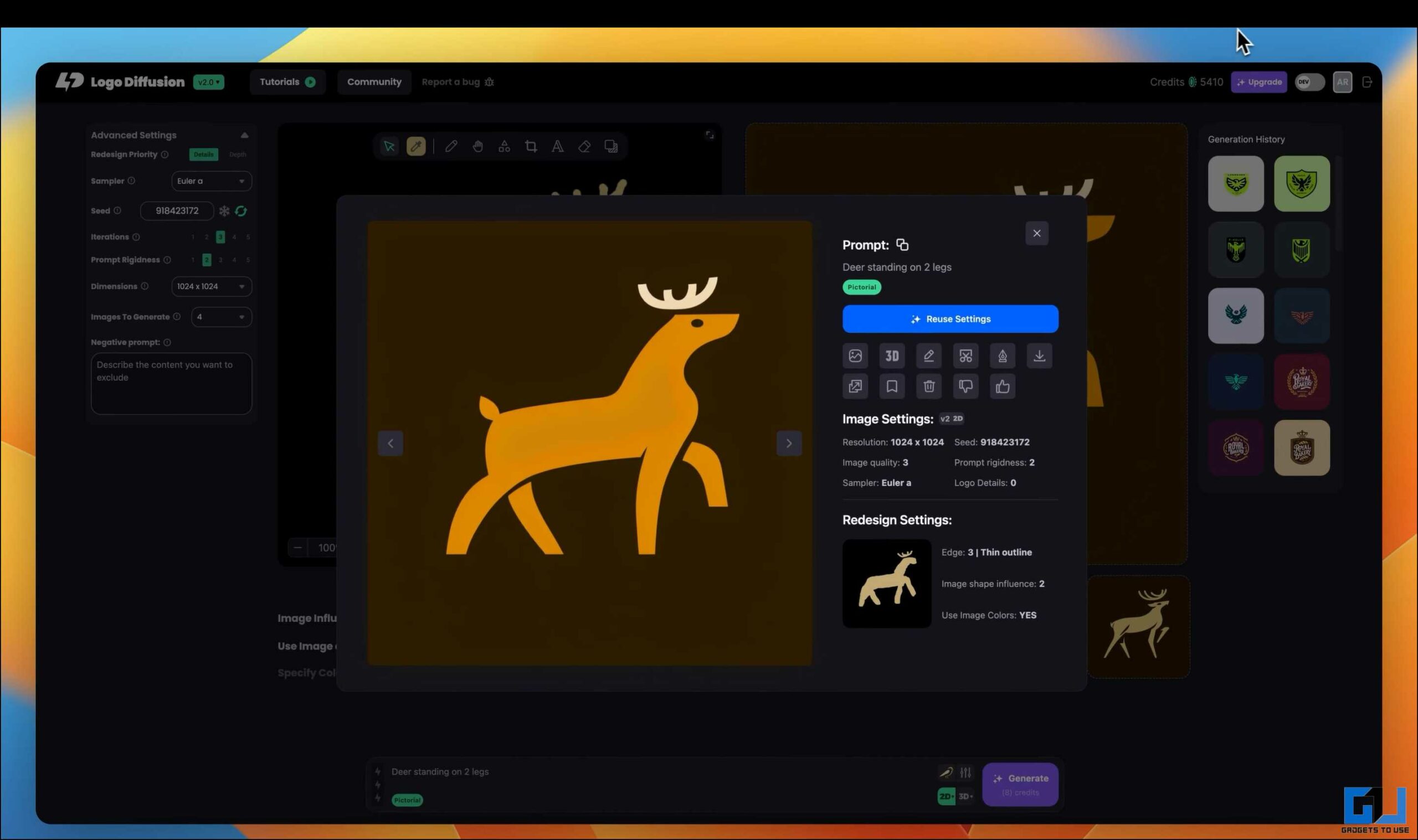
Task: Click the upscale arrow icon in the modal
Action: [855, 386]
